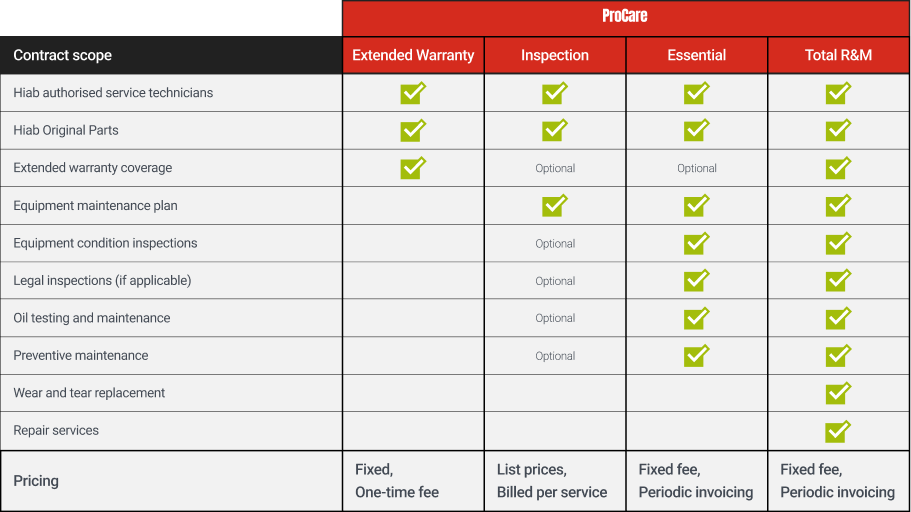
Task: Click Essential checkmark for Preventive maintenance
Action: [x=697, y=356]
